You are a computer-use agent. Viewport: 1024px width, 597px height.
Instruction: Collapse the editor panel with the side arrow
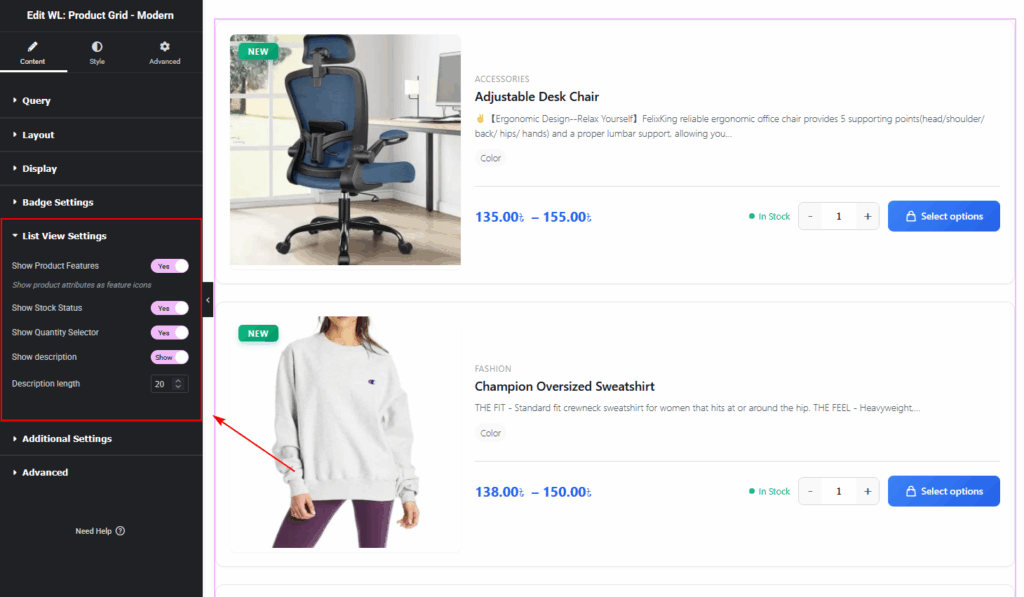pos(208,300)
